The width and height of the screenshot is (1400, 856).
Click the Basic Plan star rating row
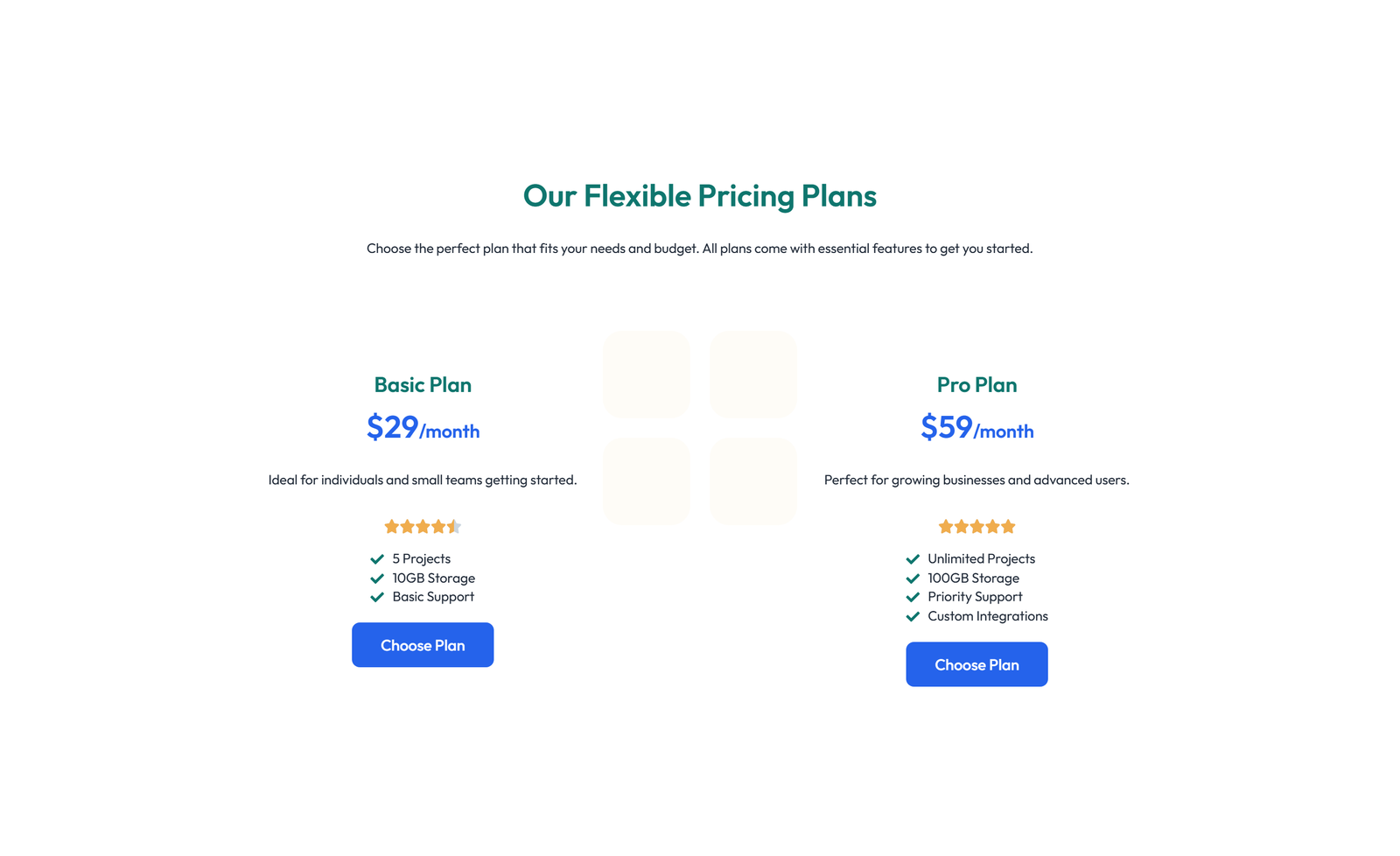click(x=423, y=526)
